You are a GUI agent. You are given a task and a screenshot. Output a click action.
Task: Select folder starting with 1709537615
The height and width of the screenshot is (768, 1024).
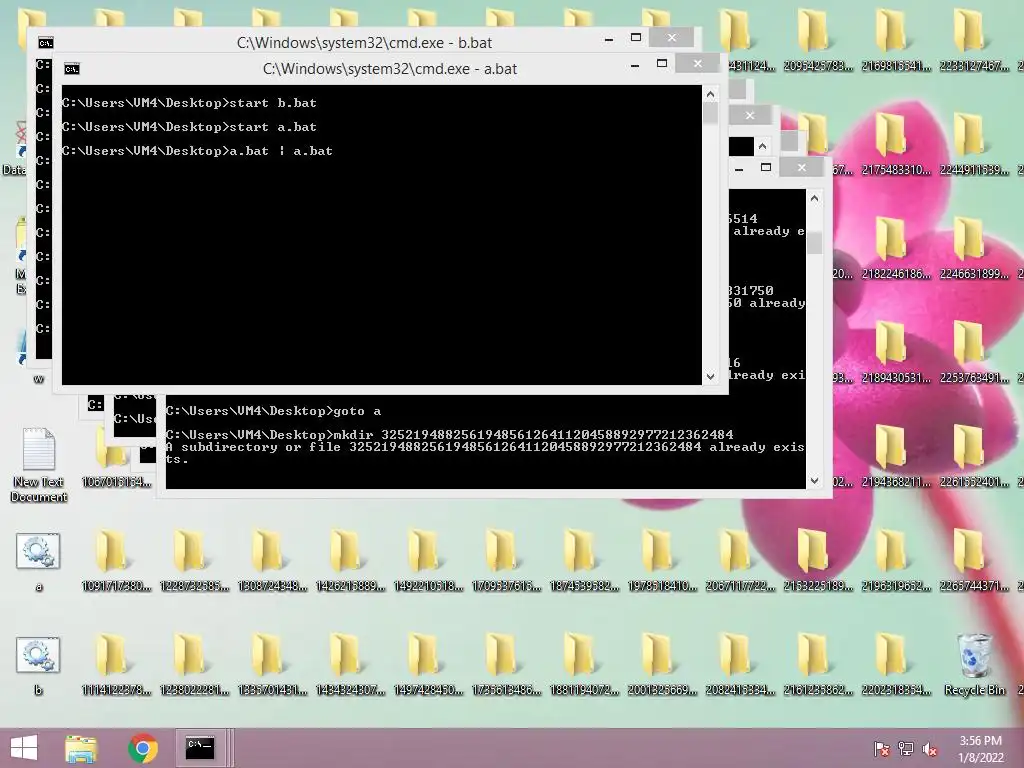[506, 562]
